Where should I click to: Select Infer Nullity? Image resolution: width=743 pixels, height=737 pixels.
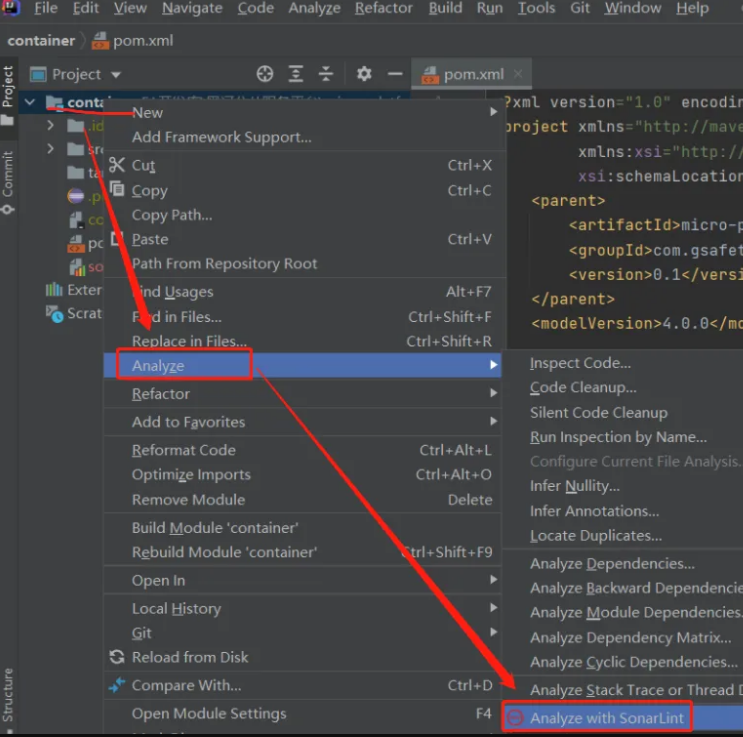(x=574, y=486)
